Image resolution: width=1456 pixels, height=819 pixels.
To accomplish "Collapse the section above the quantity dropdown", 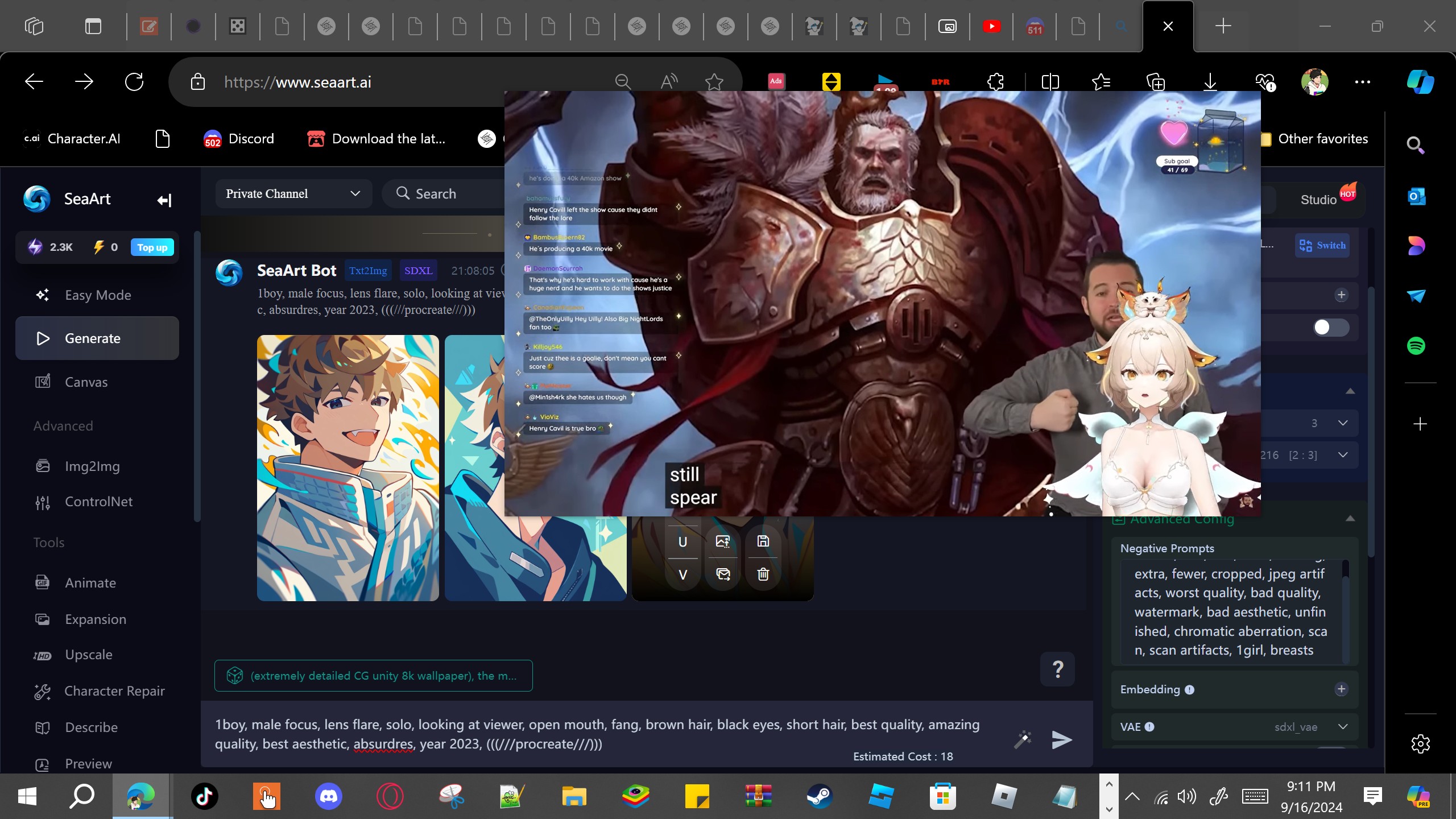I will pyautogui.click(x=1350, y=391).
